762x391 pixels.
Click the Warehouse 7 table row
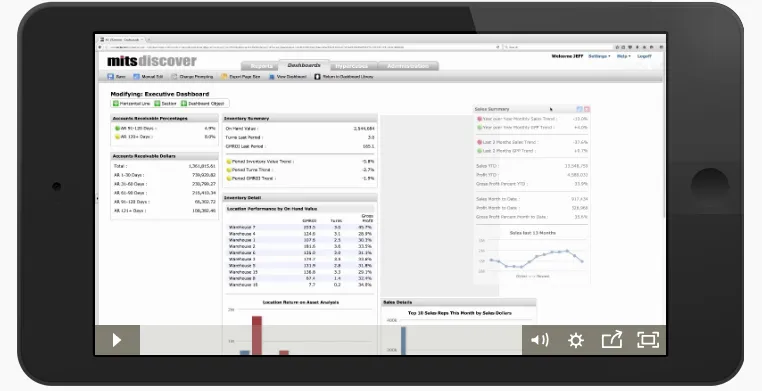300,227
